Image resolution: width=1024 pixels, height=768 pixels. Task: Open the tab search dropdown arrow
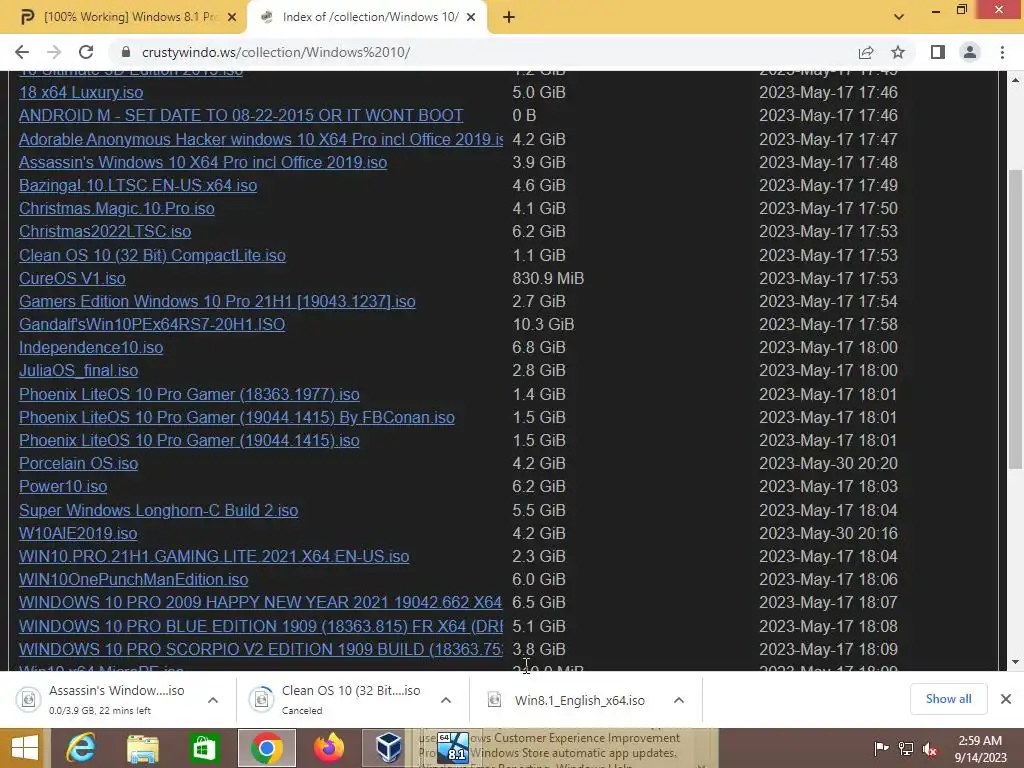pyautogui.click(x=899, y=17)
